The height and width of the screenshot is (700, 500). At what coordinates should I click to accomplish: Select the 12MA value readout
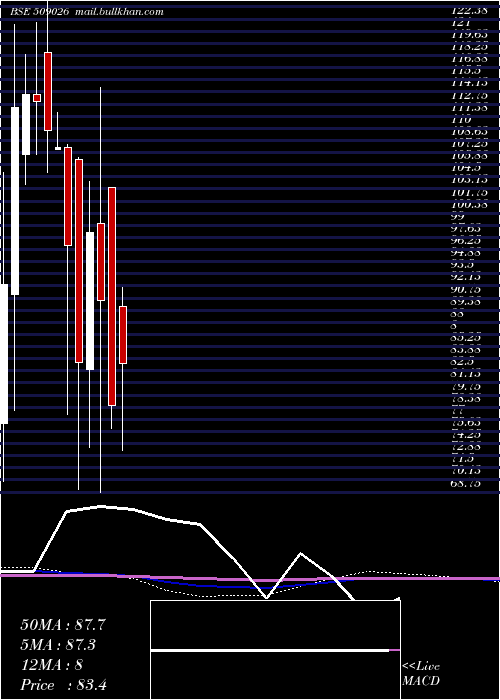coord(51,665)
